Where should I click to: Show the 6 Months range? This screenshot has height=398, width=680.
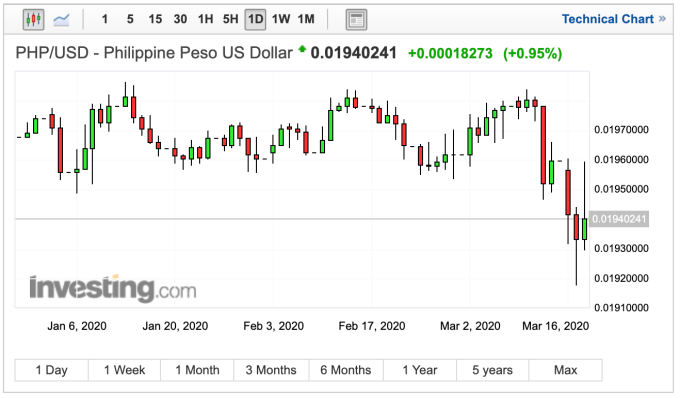coord(346,370)
